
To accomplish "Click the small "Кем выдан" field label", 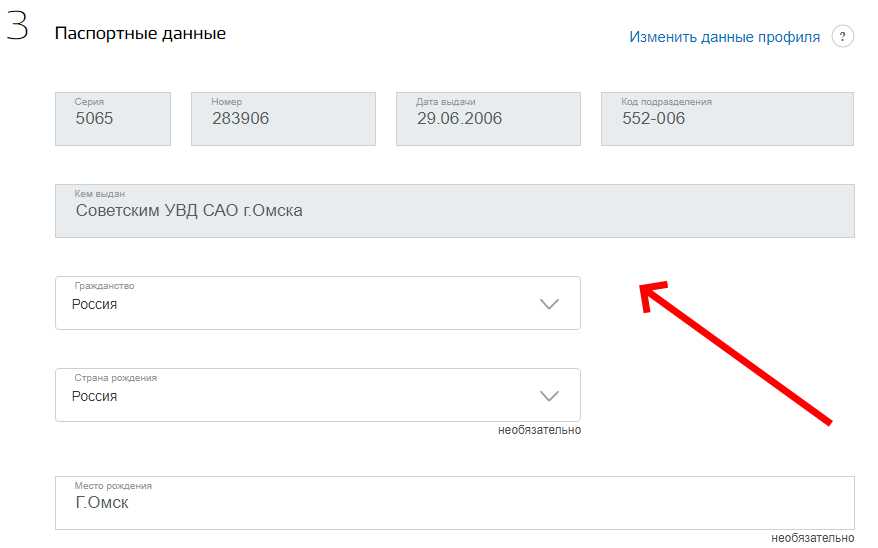I will (100, 194).
